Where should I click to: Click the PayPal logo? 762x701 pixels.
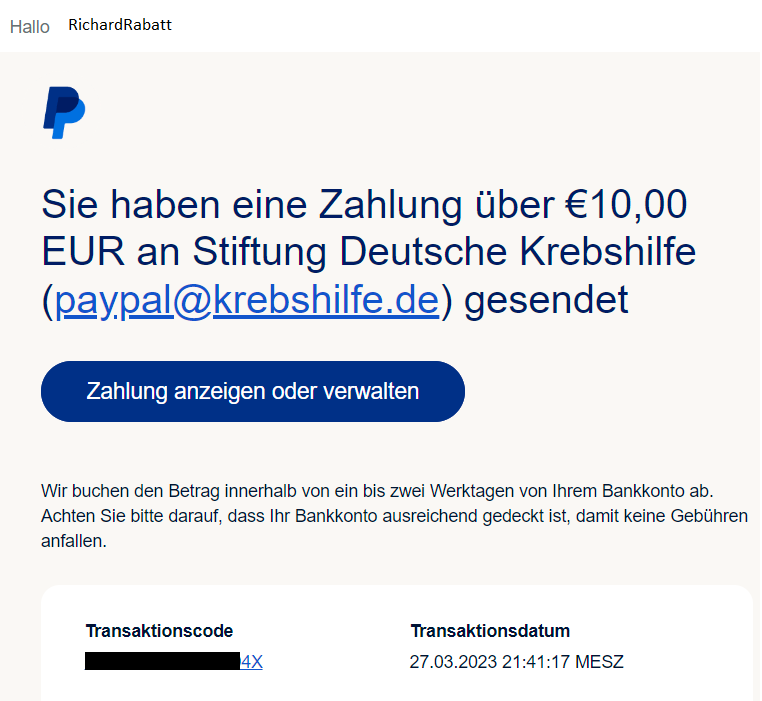click(64, 112)
